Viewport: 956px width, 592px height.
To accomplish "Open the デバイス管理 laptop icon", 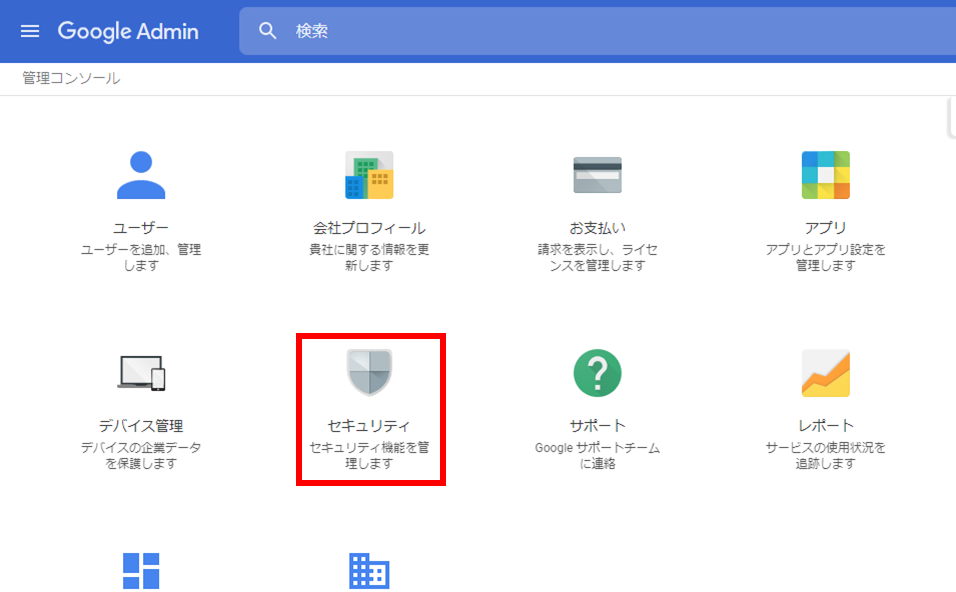I will 141,373.
